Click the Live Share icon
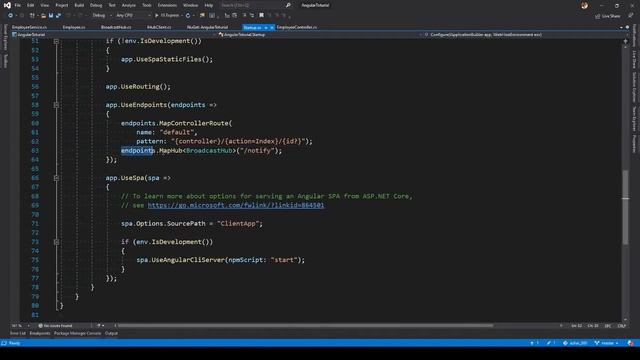The width and height of the screenshot is (640, 360). [598, 16]
